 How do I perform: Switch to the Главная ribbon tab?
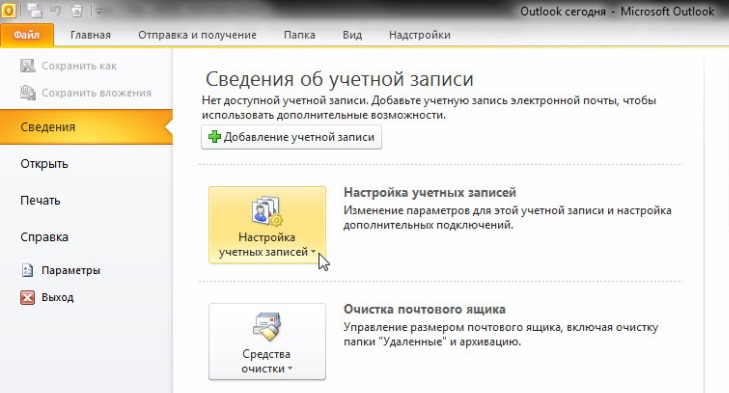coord(91,35)
